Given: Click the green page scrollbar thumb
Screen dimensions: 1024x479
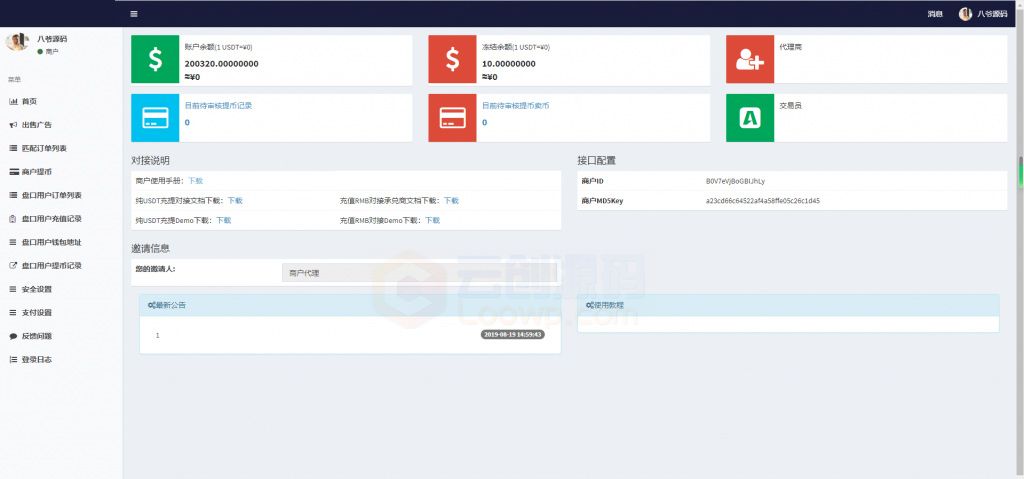Looking at the screenshot, I should 1021,171.
